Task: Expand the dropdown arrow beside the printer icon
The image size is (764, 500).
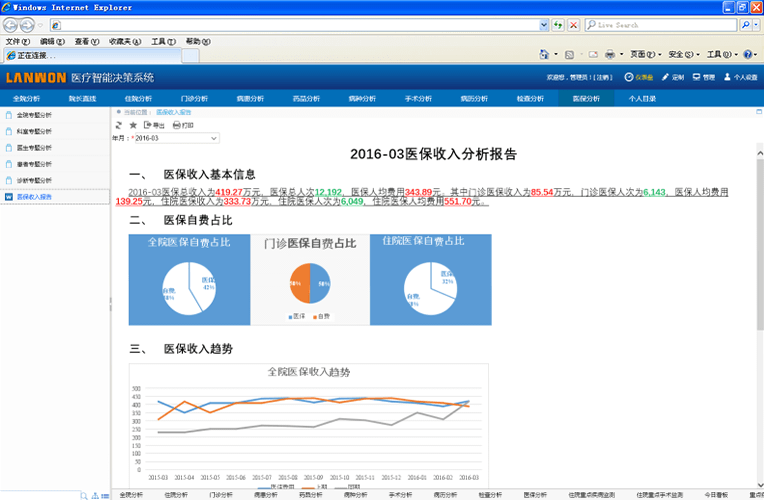Action: 621,54
